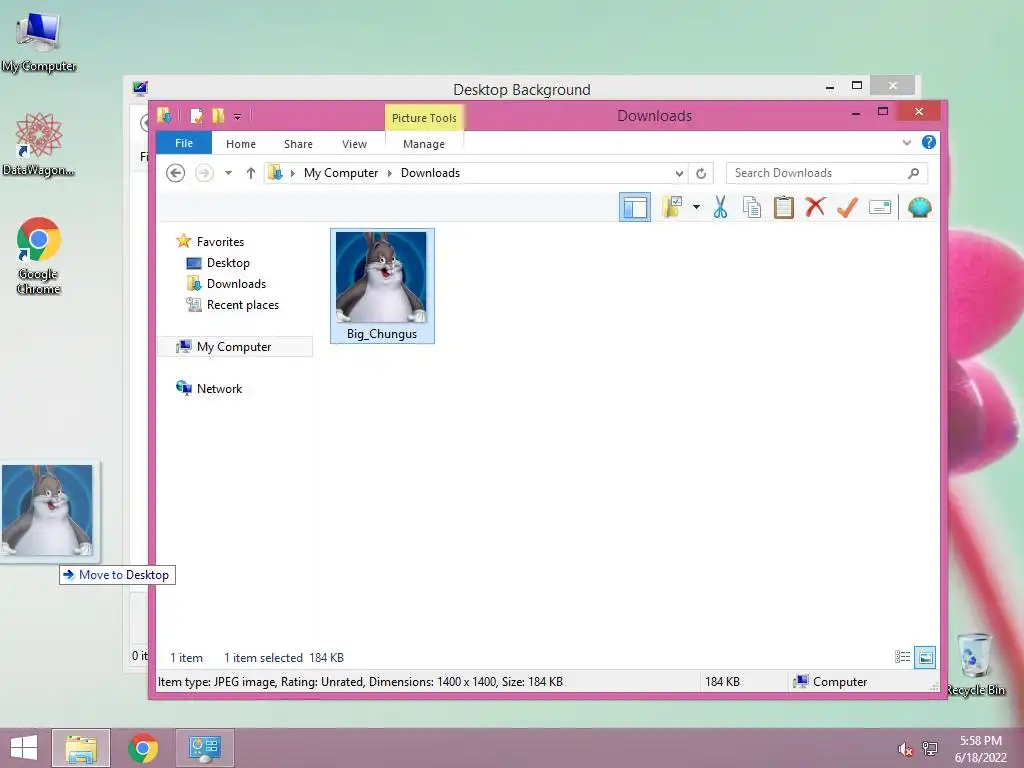1024x768 pixels.
Task: Select My Computer in the navigation pane
Action: pos(235,347)
